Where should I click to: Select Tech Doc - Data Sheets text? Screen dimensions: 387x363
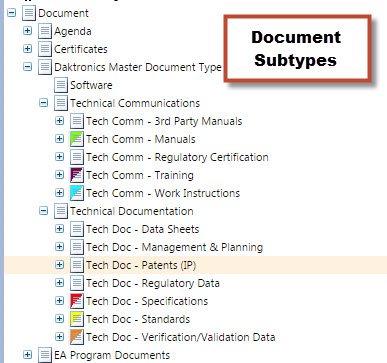coord(143,229)
